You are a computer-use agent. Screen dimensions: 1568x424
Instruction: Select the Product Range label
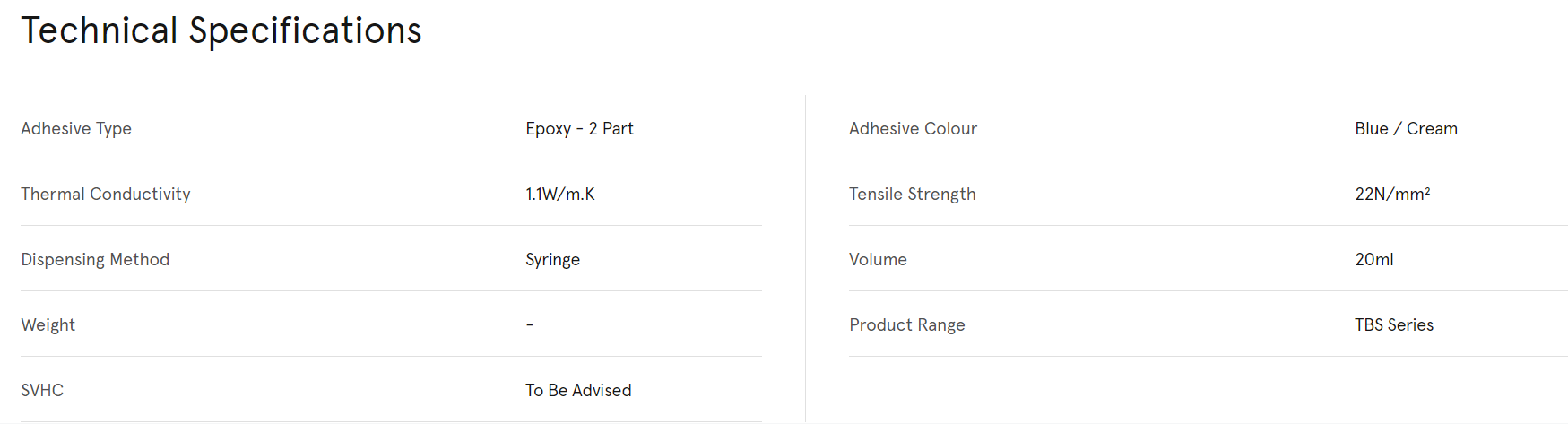click(906, 324)
